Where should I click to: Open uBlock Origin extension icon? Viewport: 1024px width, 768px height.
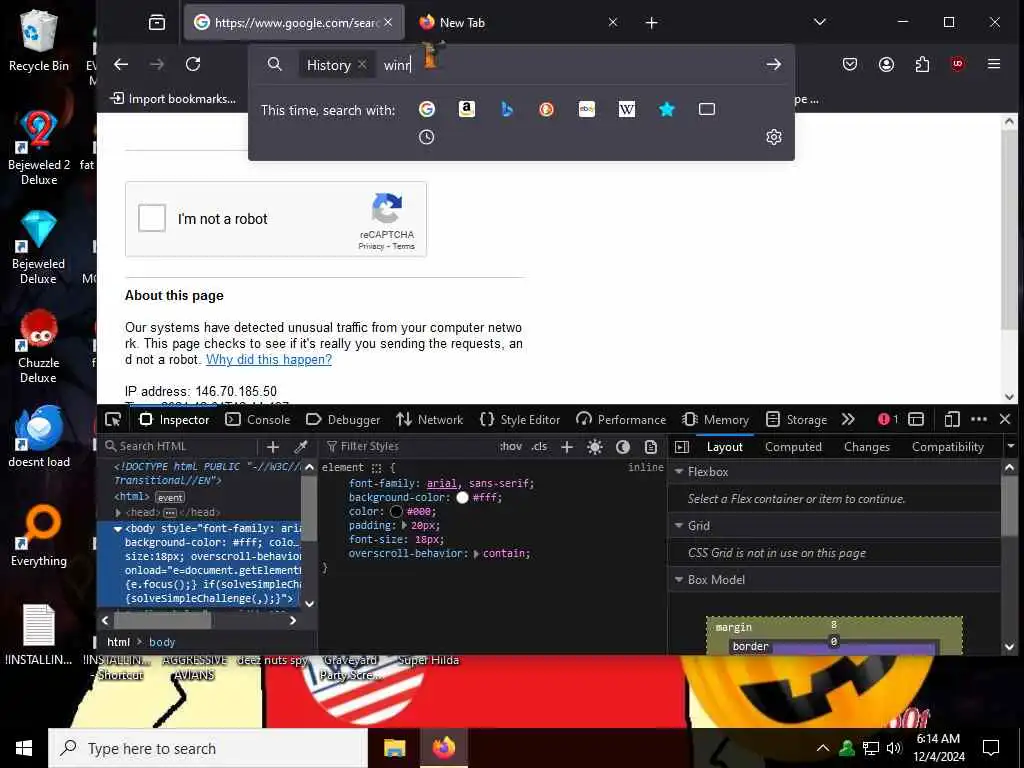(x=957, y=64)
